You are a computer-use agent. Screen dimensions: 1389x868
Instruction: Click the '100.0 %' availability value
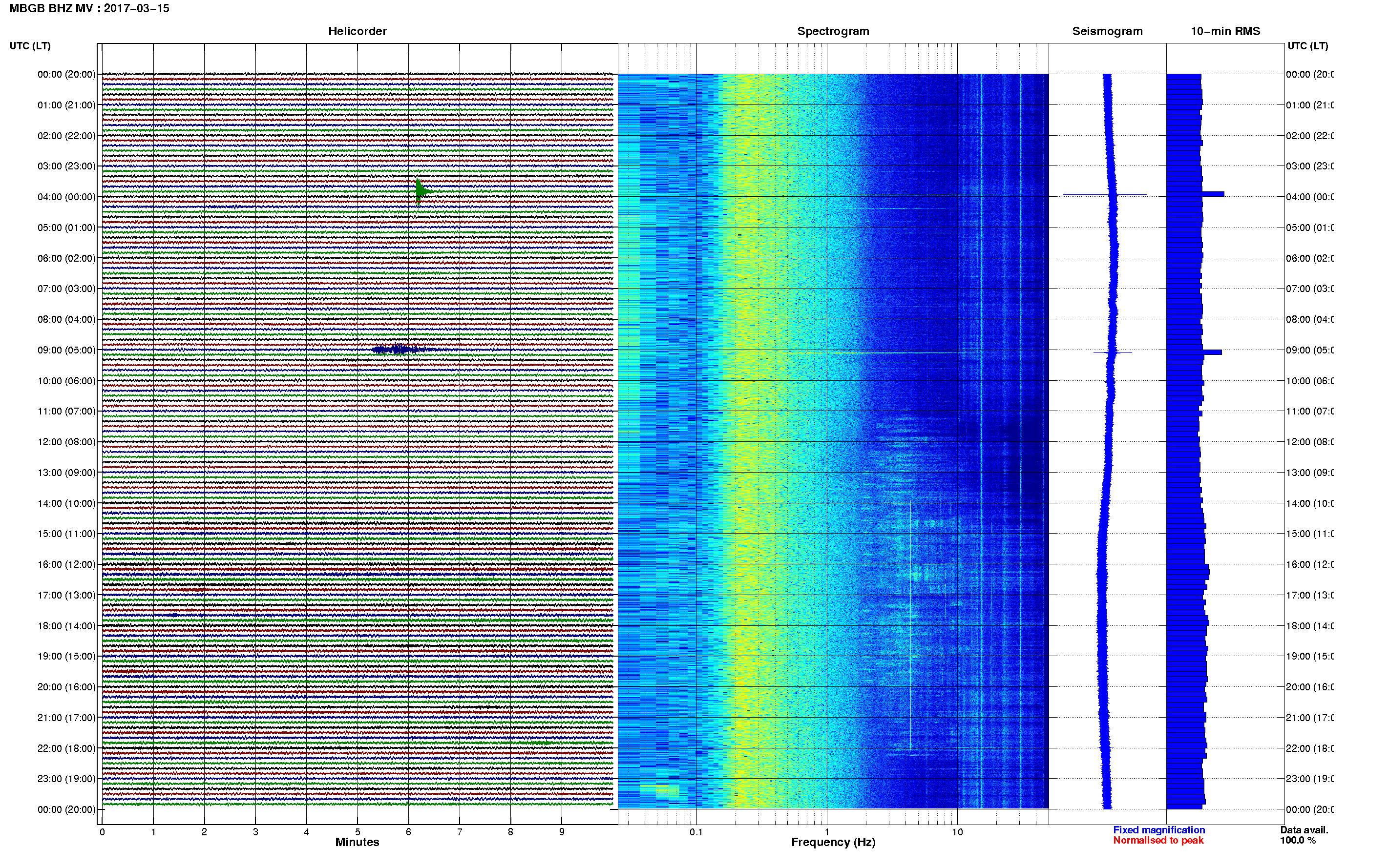coord(1298,841)
